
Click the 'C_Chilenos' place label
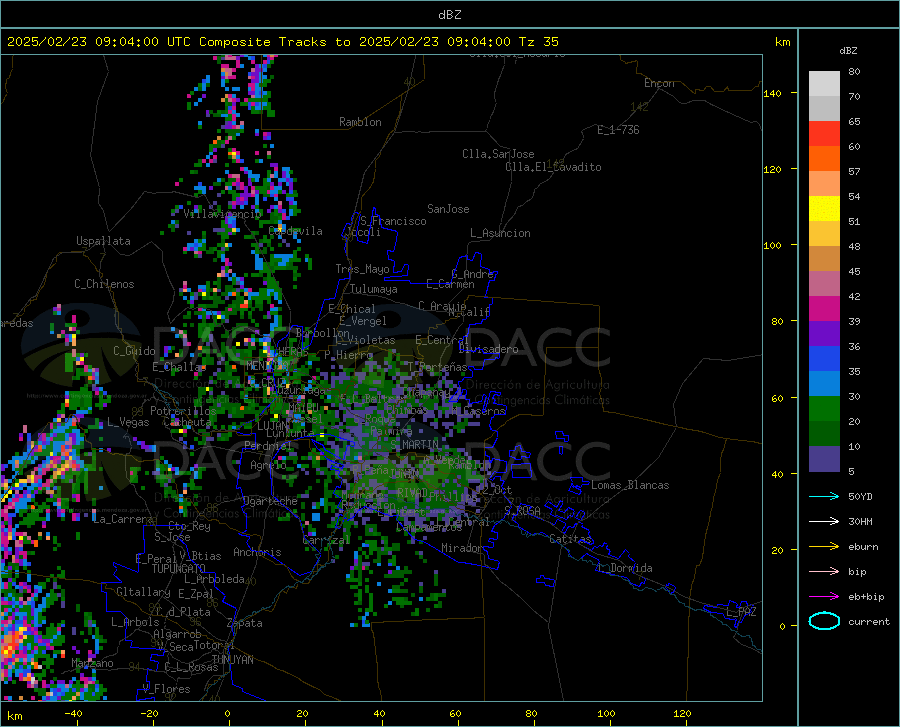click(x=104, y=284)
